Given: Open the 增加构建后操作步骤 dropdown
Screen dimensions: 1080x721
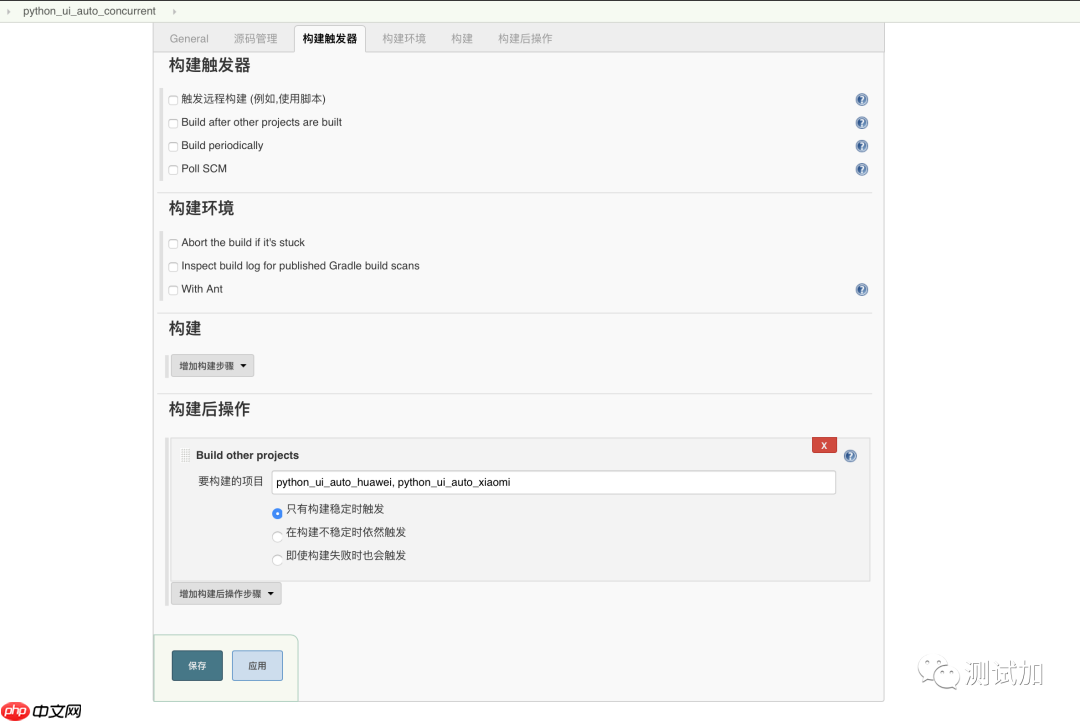Looking at the screenshot, I should [x=226, y=593].
